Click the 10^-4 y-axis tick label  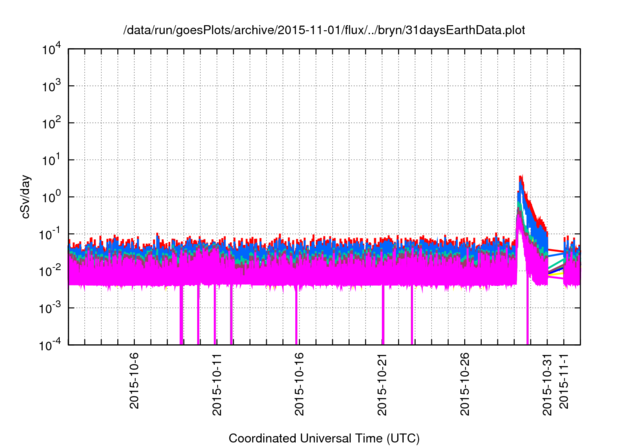51,346
